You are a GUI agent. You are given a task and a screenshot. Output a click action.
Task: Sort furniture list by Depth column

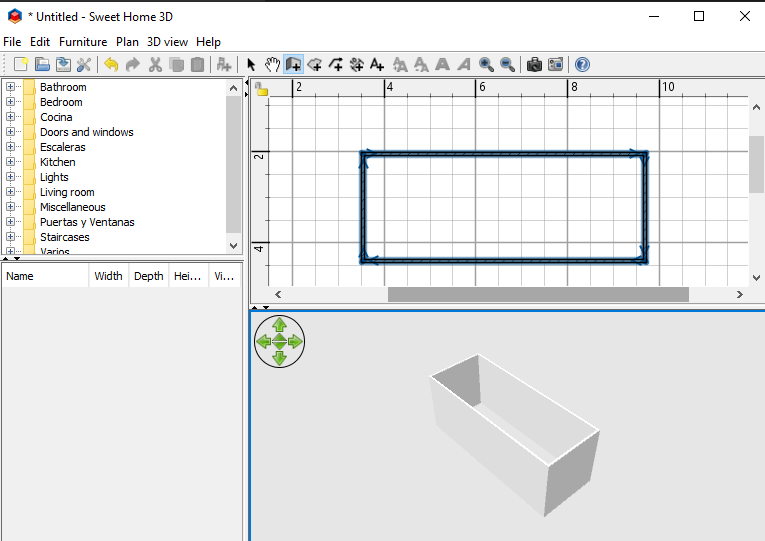149,276
